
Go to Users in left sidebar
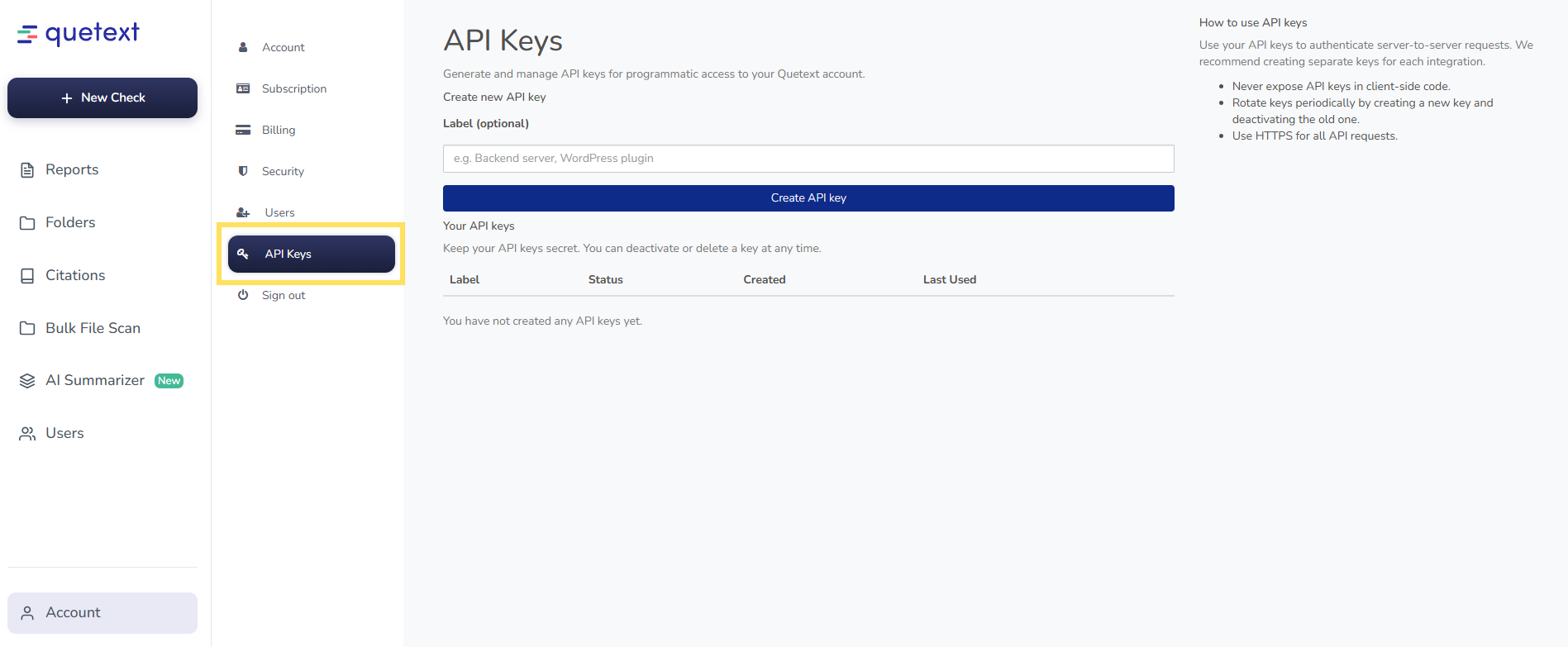click(64, 434)
